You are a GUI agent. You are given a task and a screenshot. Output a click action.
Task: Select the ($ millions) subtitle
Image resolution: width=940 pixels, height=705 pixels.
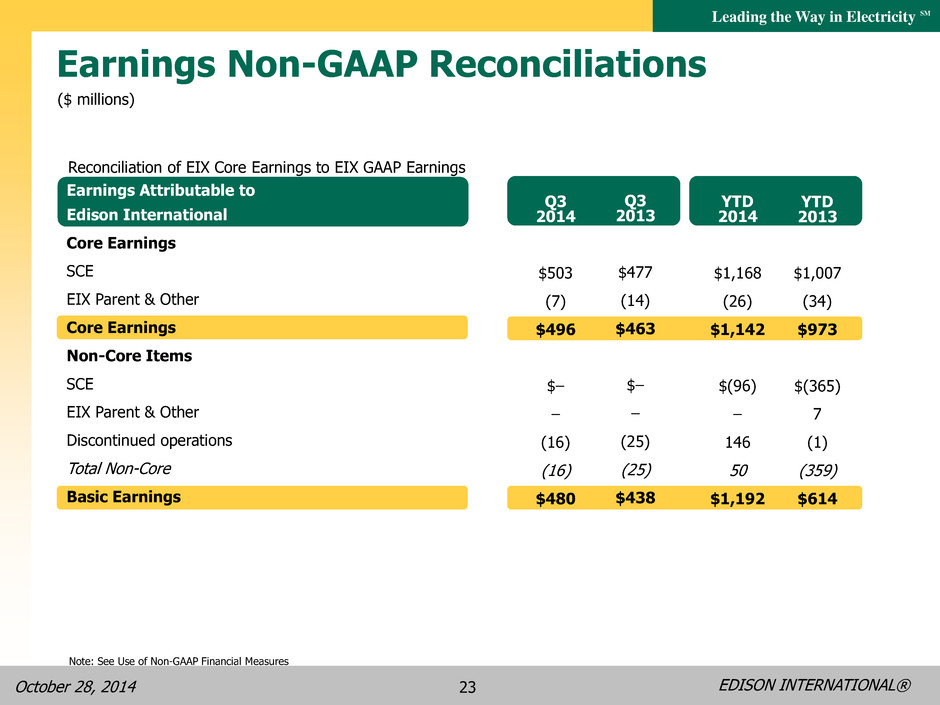(x=96, y=100)
